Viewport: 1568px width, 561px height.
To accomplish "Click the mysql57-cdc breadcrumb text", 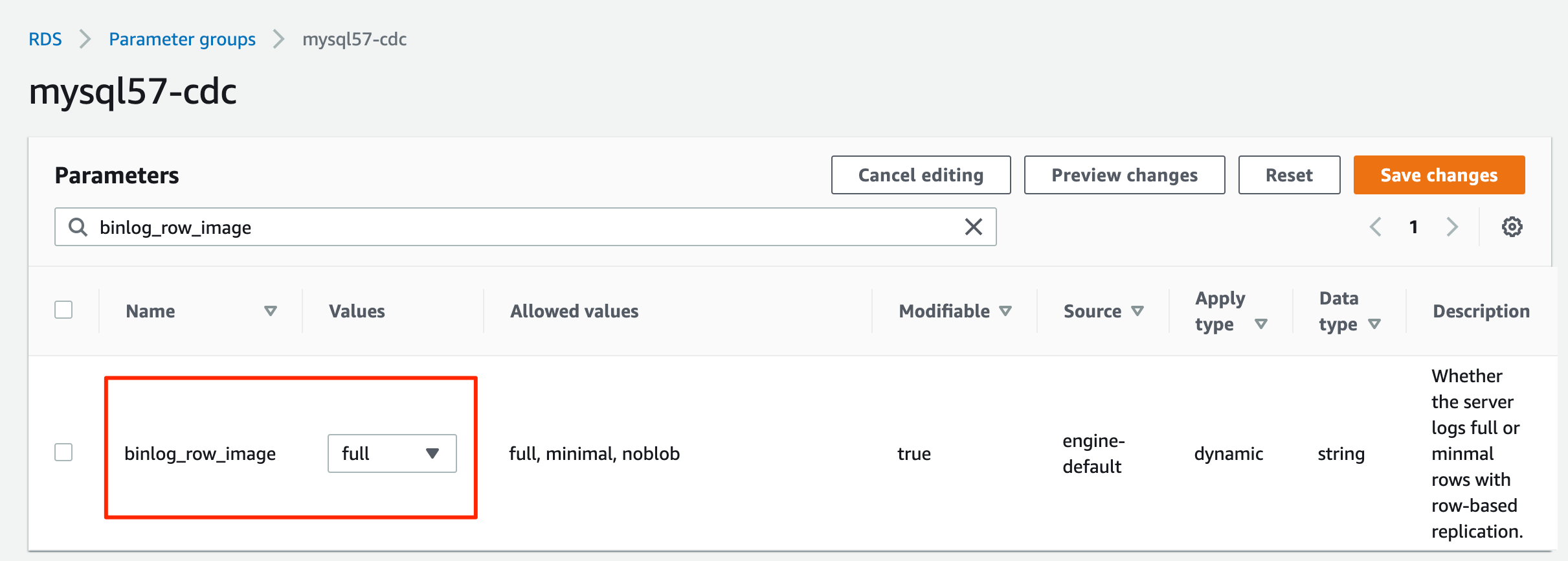I will (x=355, y=40).
